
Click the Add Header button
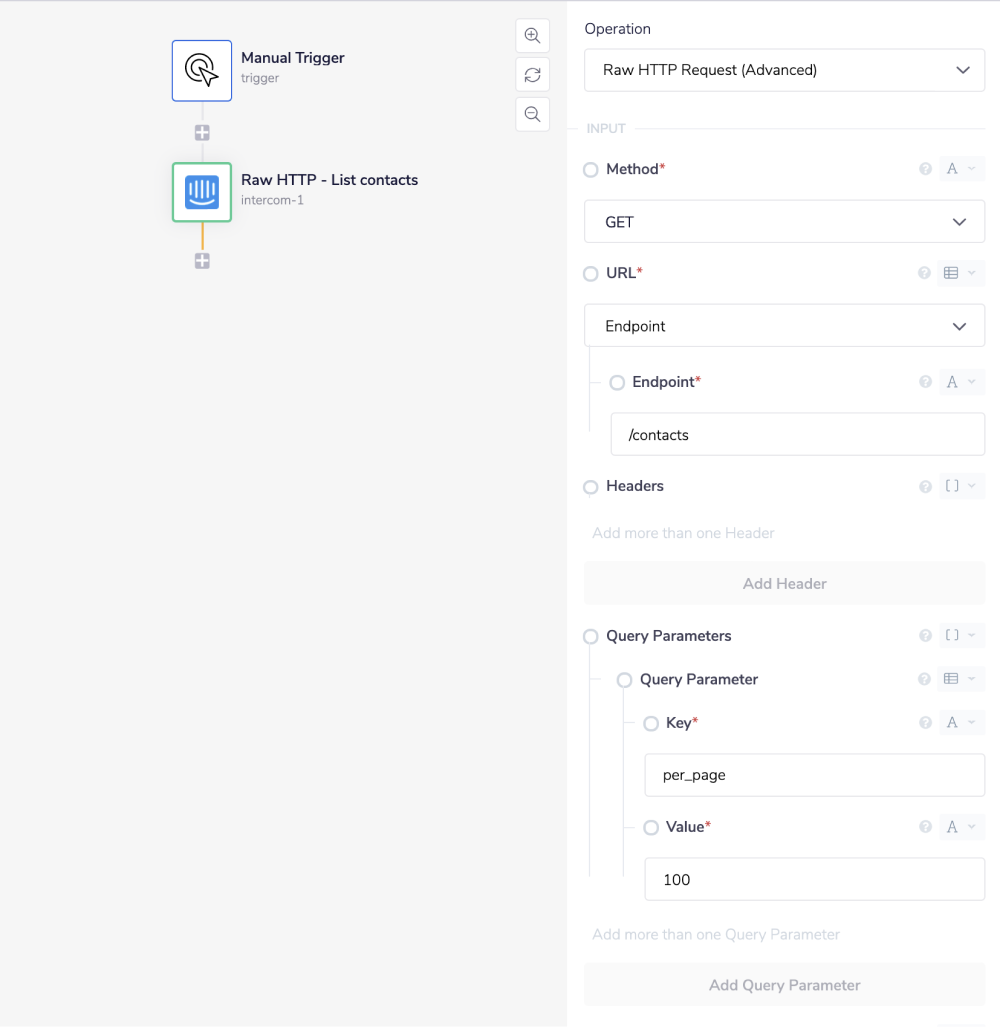pyautogui.click(x=784, y=583)
